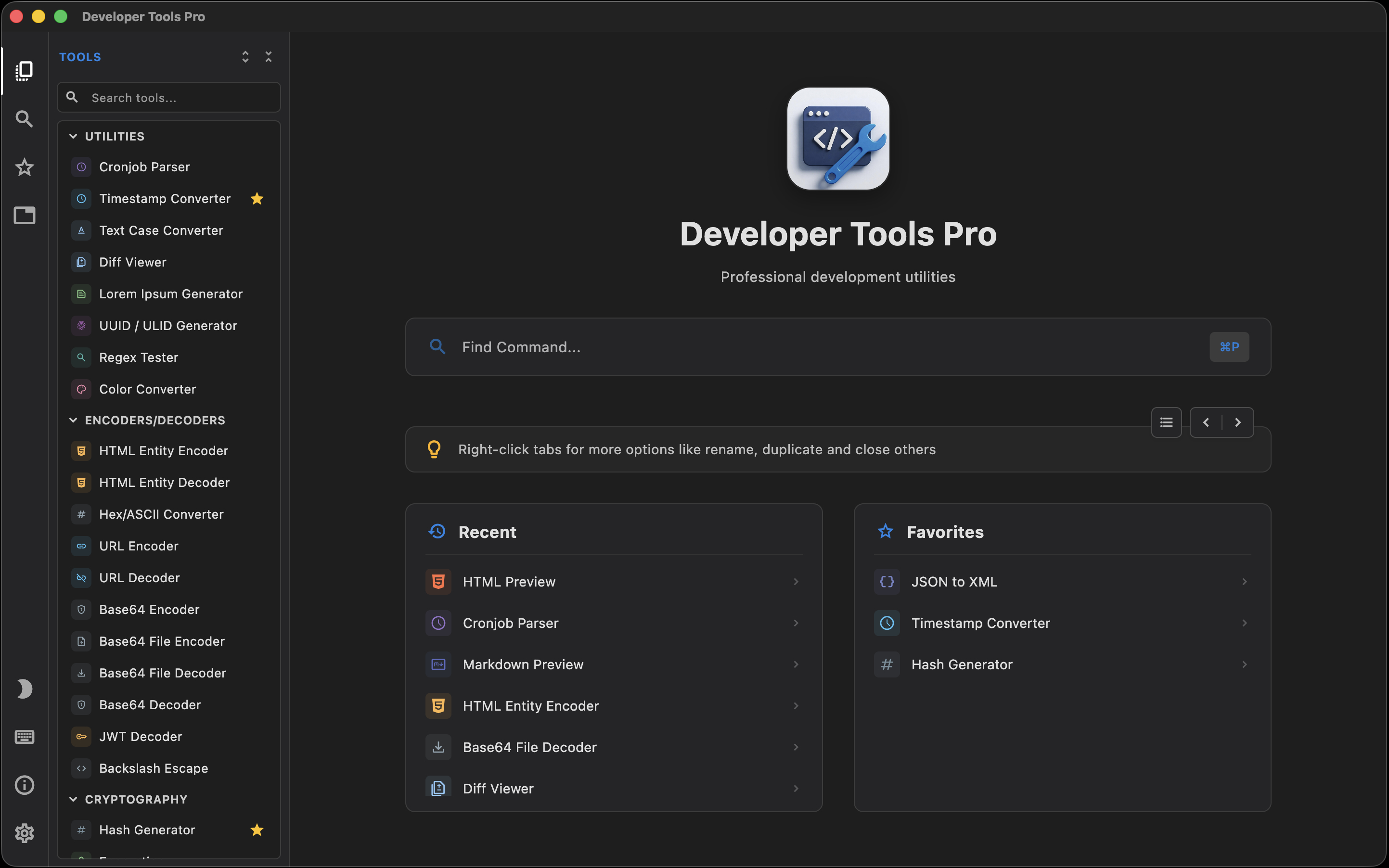Viewport: 1389px width, 868px height.
Task: Click Hex/ASCII Converter hash icon
Action: coord(81,514)
